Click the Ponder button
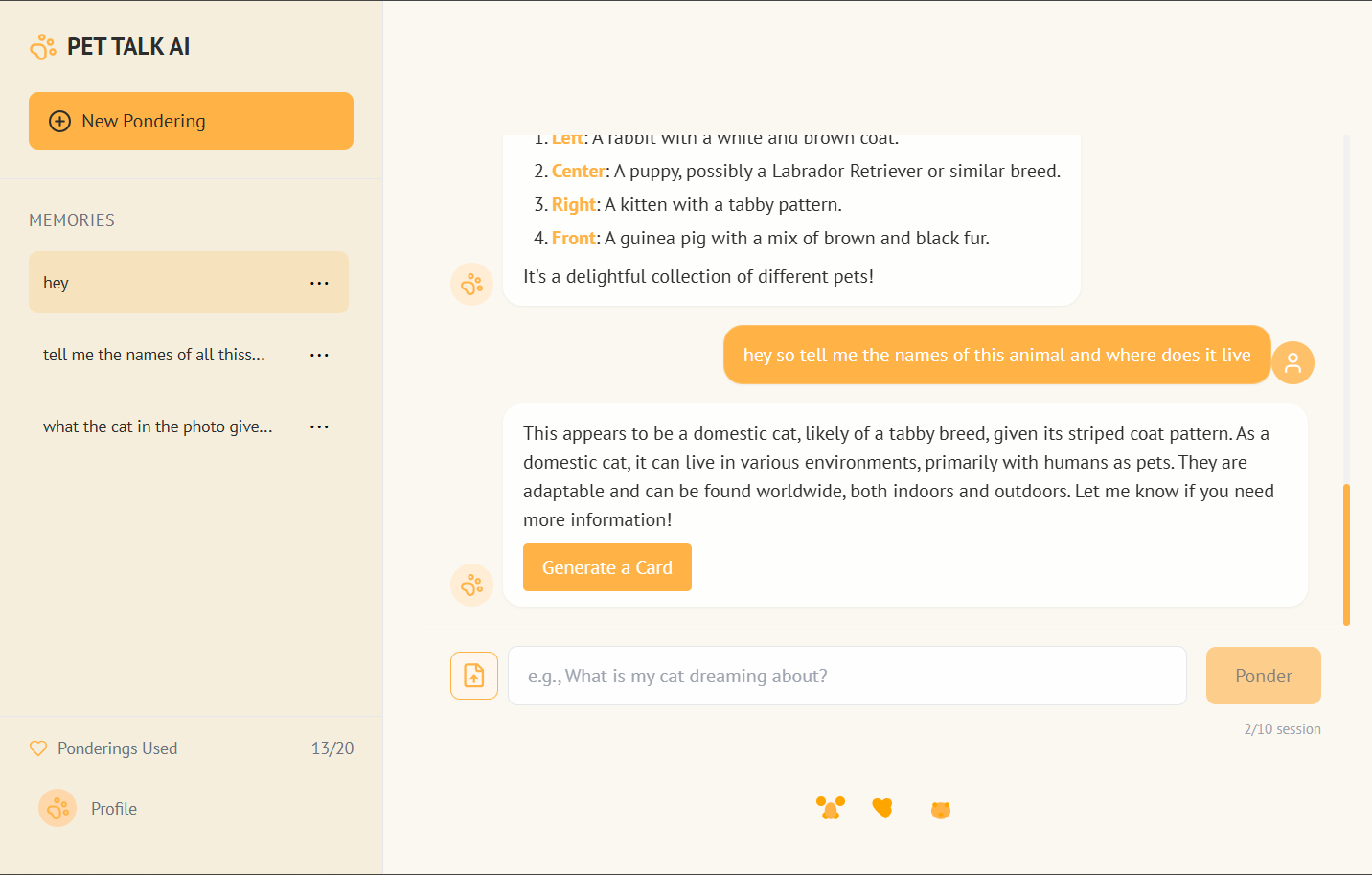Viewport: 1372px width, 875px height. coord(1263,676)
